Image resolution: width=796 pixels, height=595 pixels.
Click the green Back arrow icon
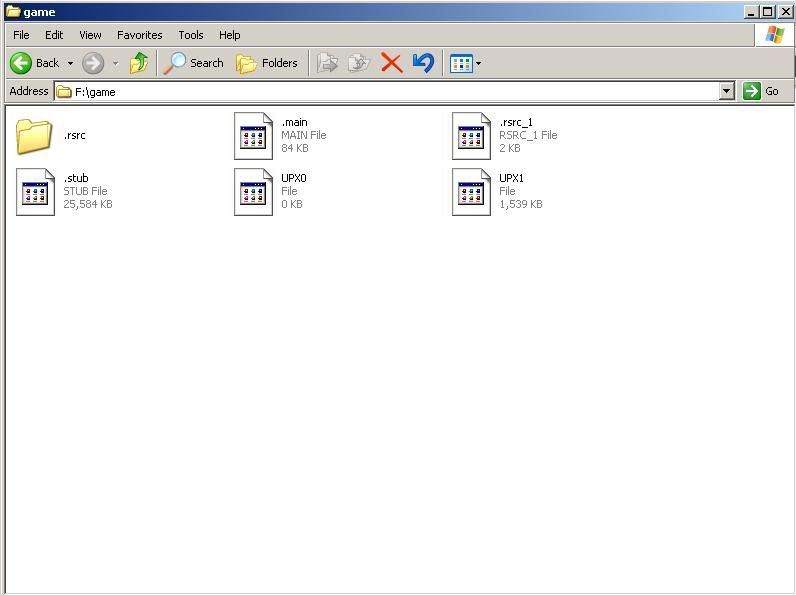(x=21, y=63)
